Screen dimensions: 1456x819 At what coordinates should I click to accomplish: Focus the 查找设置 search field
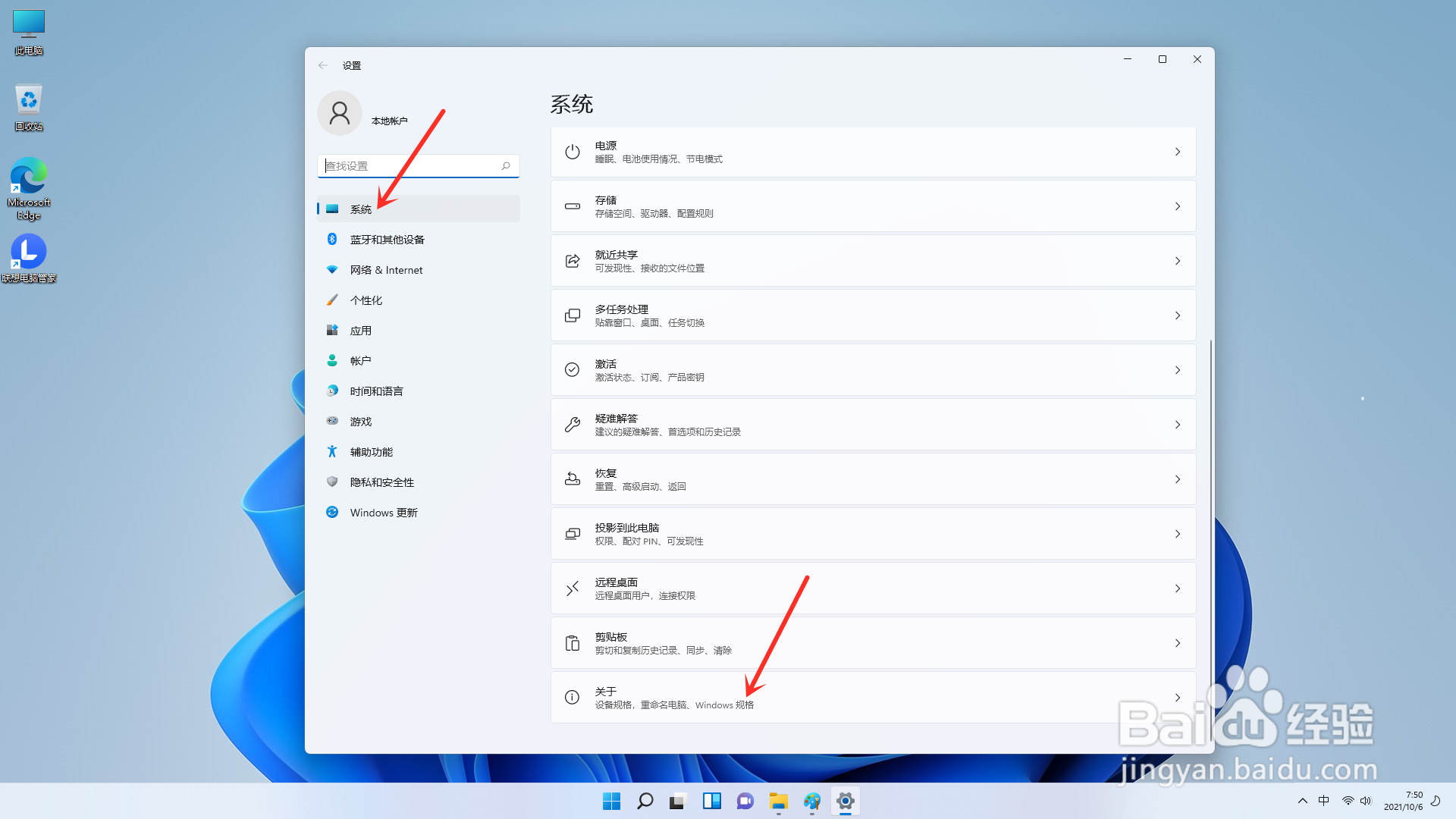click(419, 165)
